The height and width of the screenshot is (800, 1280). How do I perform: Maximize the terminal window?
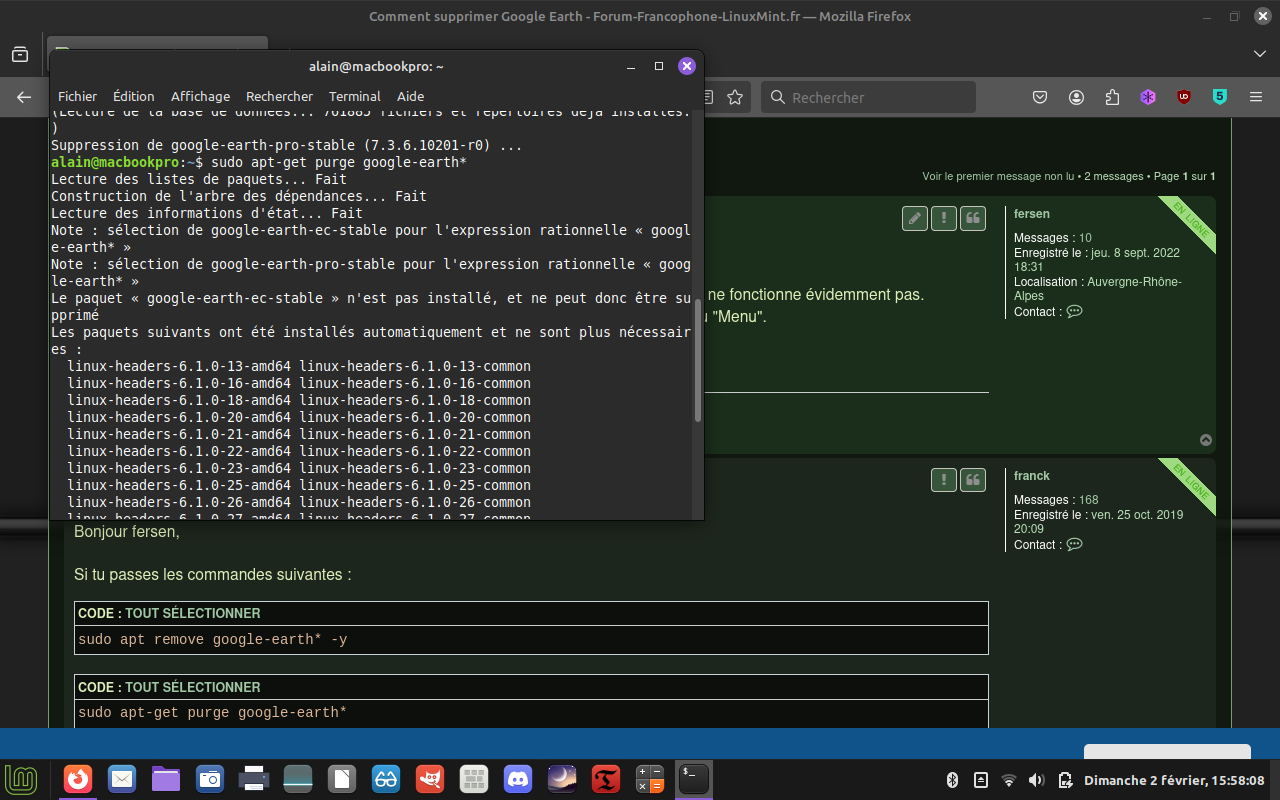coord(659,66)
